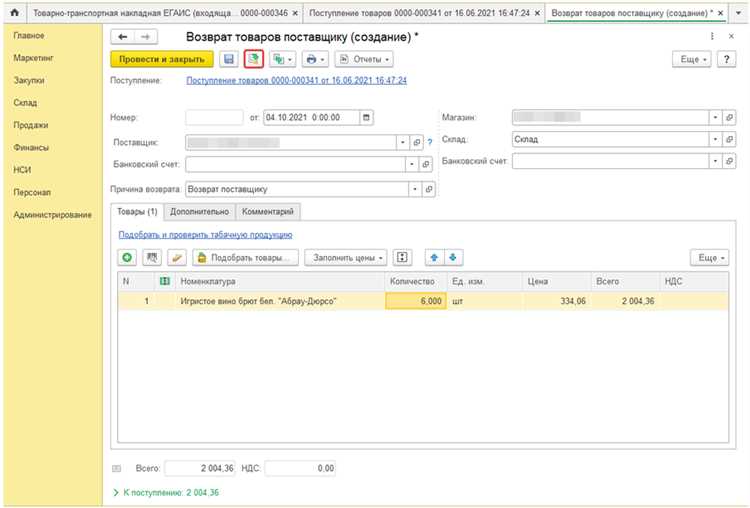Save document with the floppy disk icon
The image size is (750, 508).
click(x=229, y=59)
